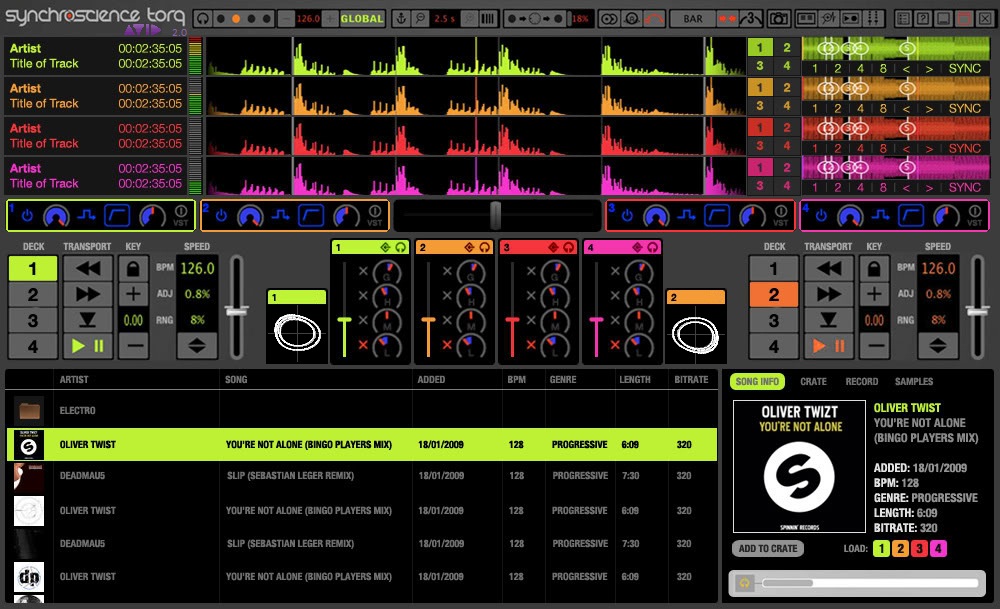Load the song to deck 3 with red LOAD button
1000x609 pixels.
tap(919, 548)
